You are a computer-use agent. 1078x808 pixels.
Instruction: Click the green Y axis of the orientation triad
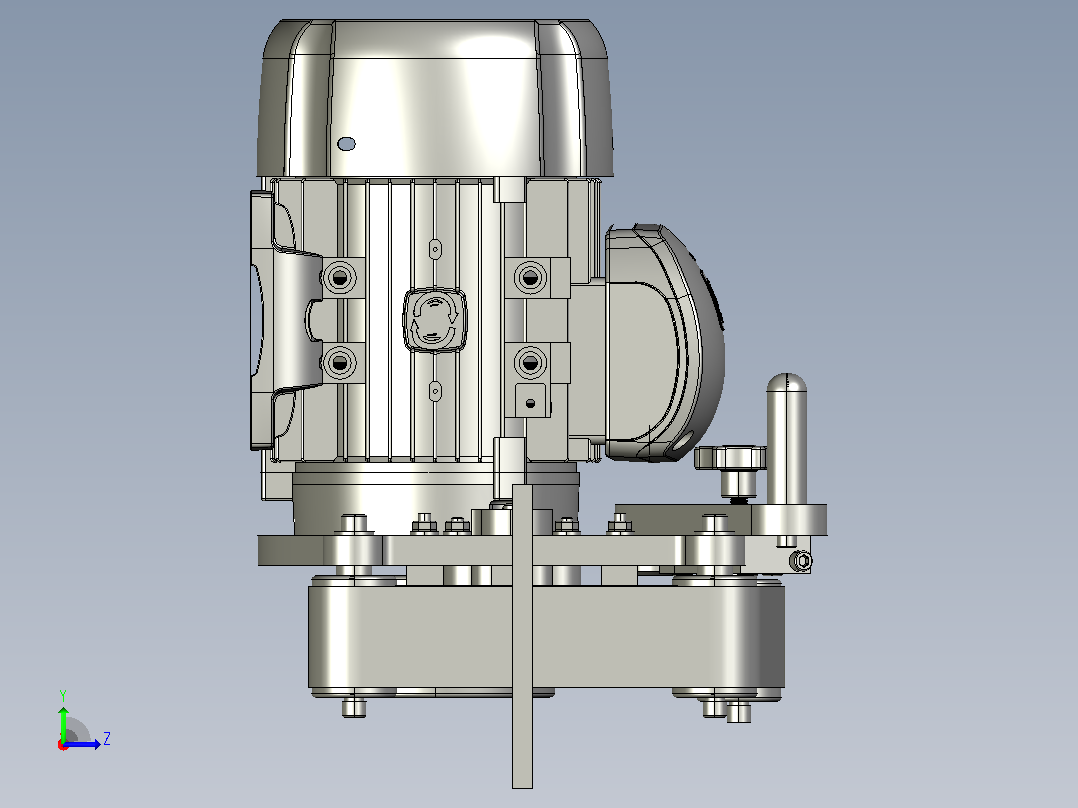[63, 723]
